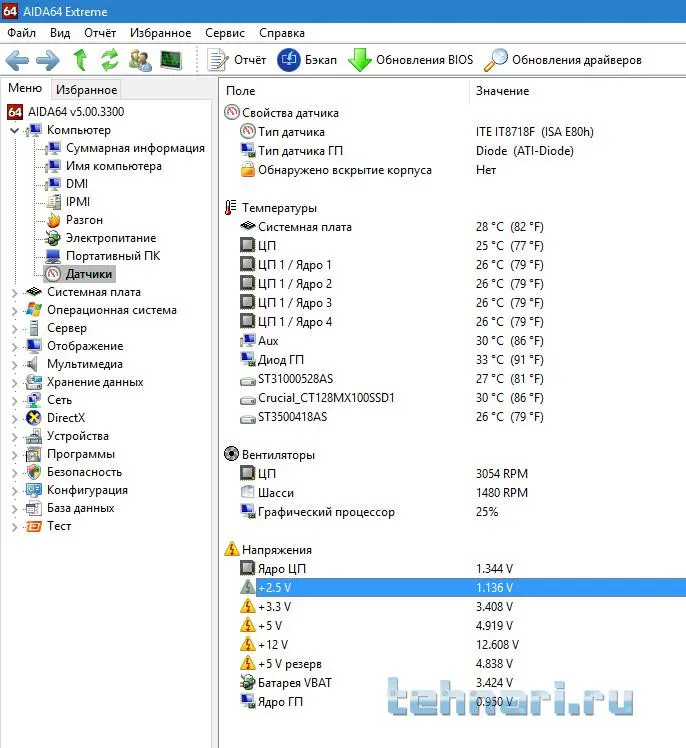Open the user management people icon
This screenshot has width=686, height=748.
[140, 60]
